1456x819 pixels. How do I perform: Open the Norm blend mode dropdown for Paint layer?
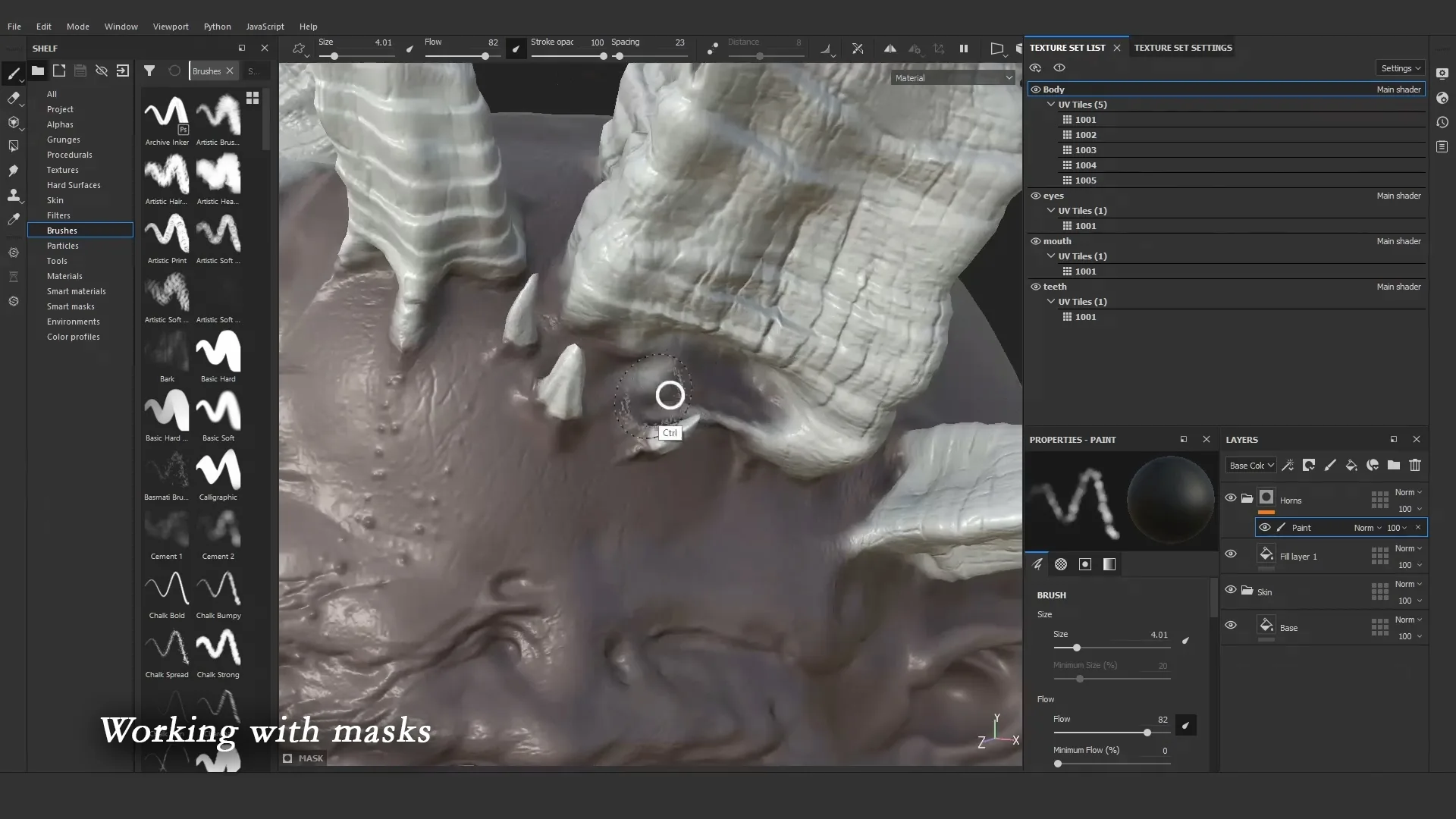[1369, 527]
